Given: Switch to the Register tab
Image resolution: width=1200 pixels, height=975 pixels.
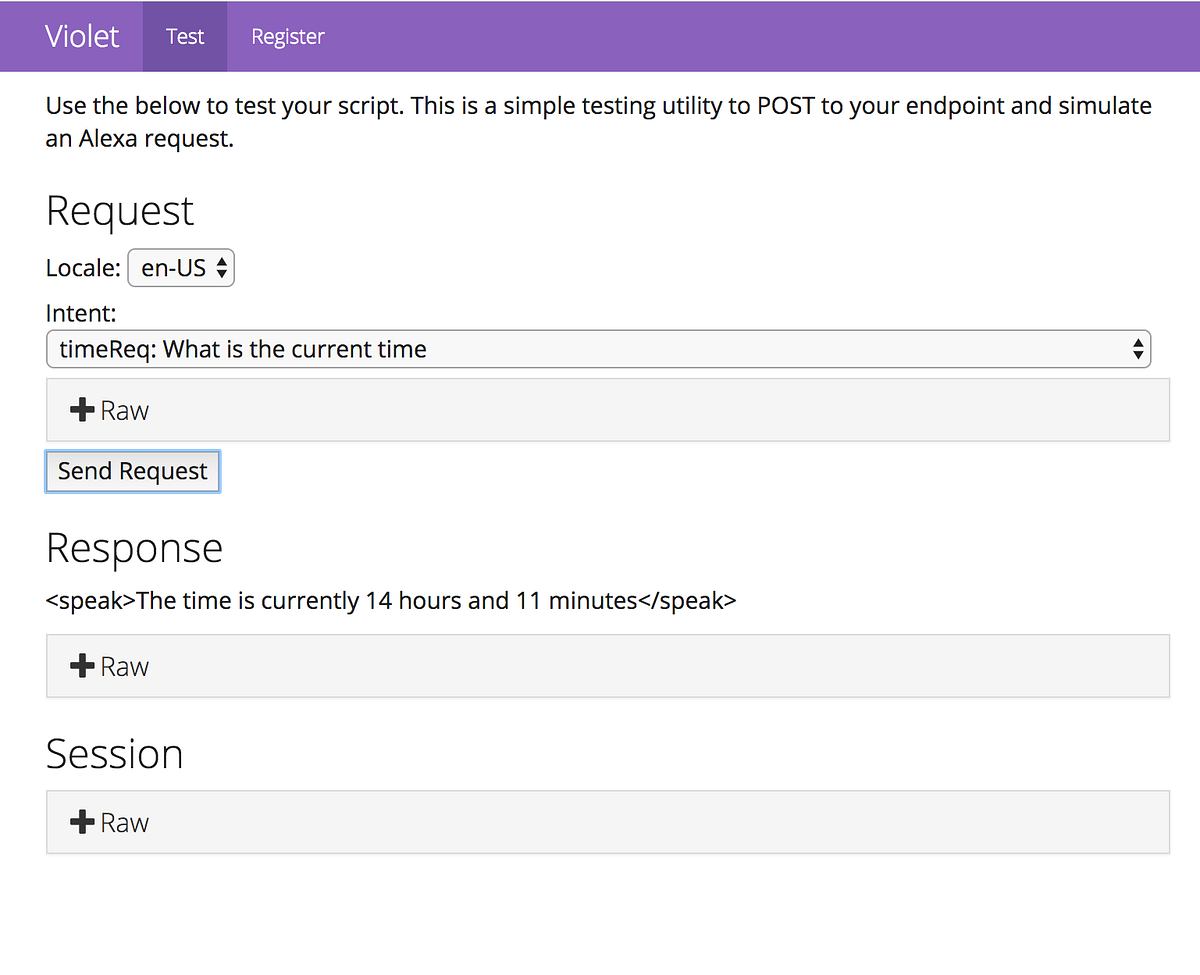Looking at the screenshot, I should pyautogui.click(x=288, y=36).
